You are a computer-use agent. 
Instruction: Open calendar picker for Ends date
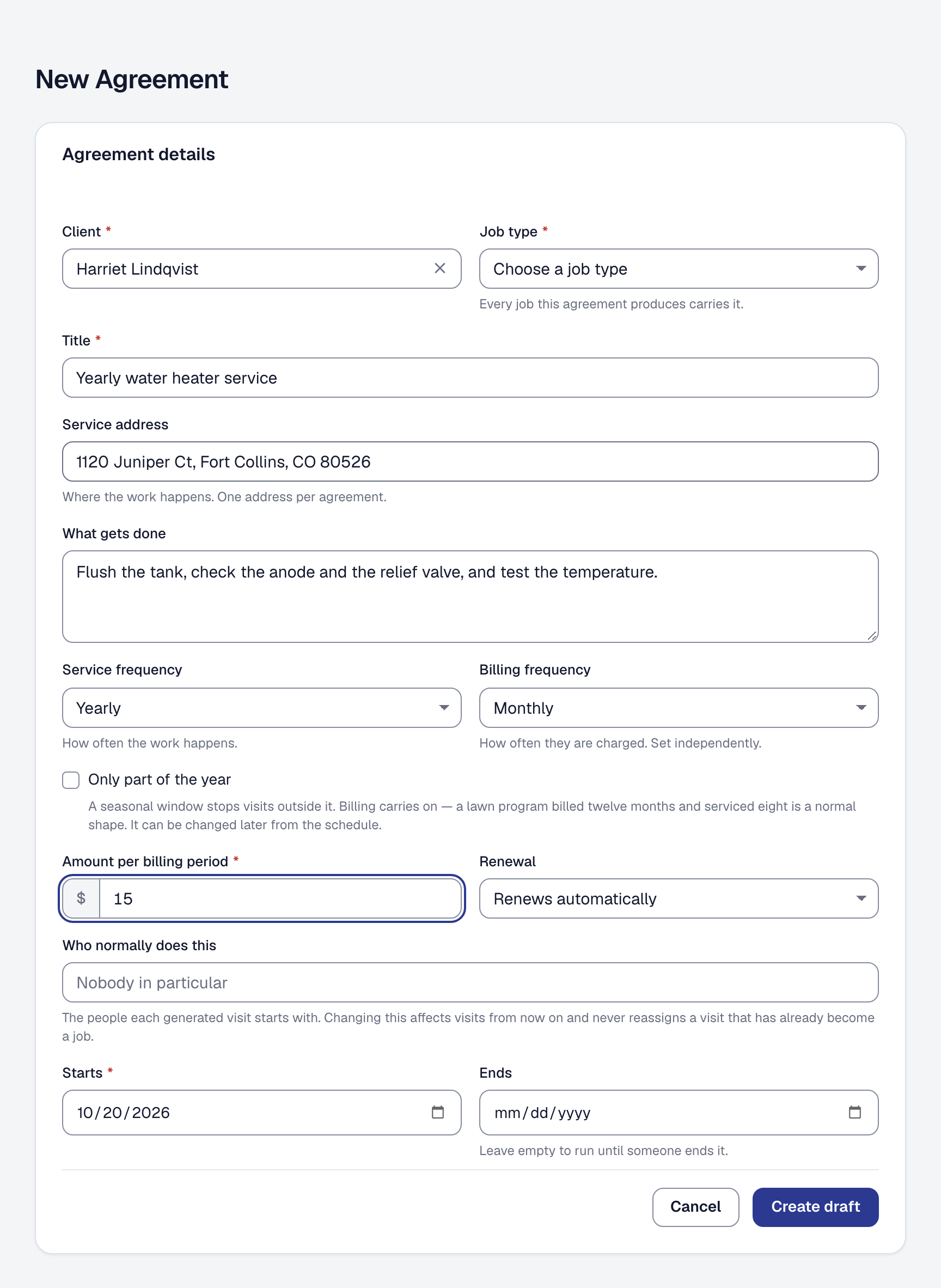point(854,1112)
